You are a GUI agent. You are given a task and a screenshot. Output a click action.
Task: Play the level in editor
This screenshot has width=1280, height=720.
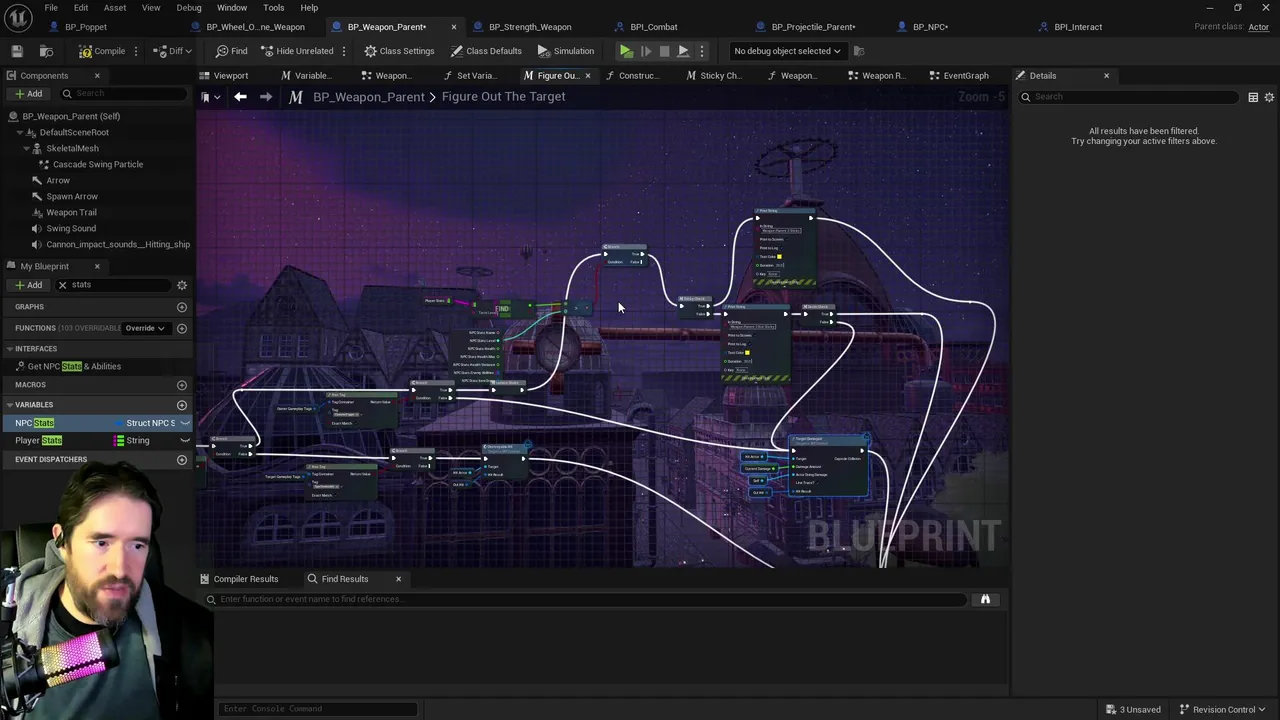(x=626, y=51)
